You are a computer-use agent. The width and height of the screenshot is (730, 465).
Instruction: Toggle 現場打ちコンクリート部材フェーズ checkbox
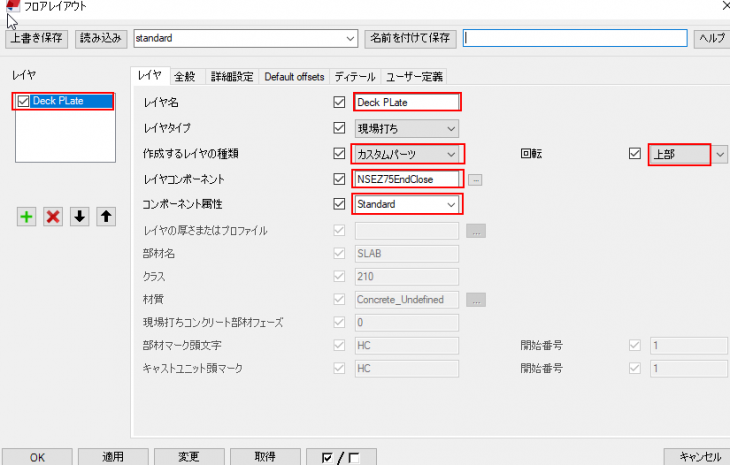(x=339, y=322)
